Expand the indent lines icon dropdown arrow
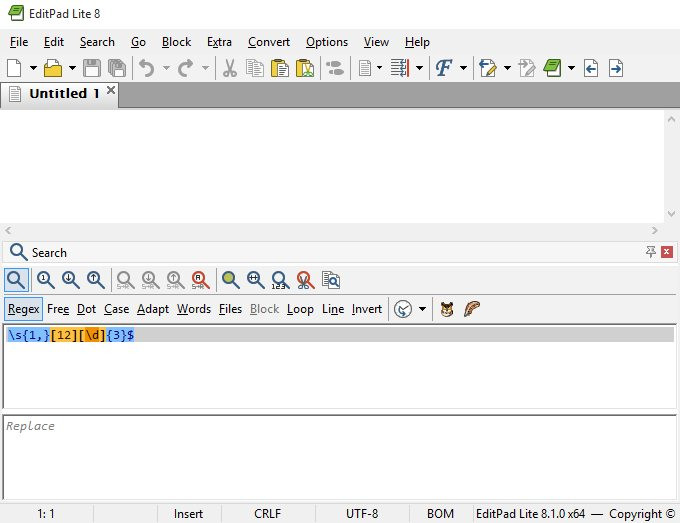680x523 pixels. pyautogui.click(x=419, y=68)
